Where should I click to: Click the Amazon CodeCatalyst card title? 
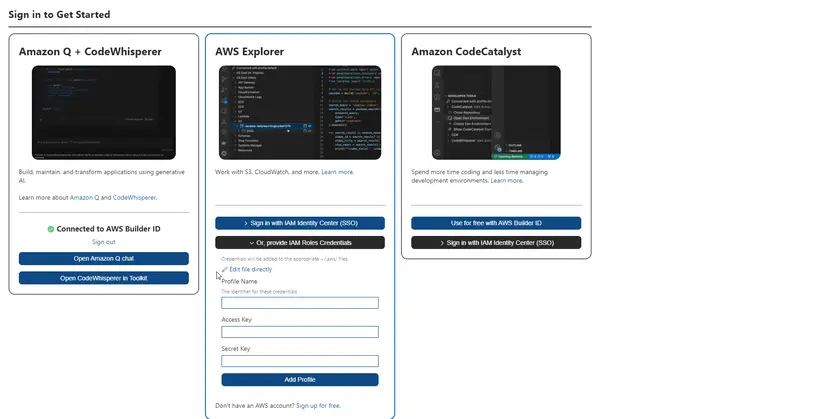[x=466, y=52]
